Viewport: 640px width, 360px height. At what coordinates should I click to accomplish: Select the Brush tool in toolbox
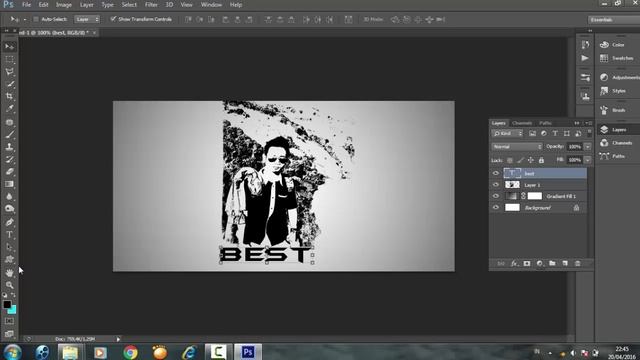9,134
